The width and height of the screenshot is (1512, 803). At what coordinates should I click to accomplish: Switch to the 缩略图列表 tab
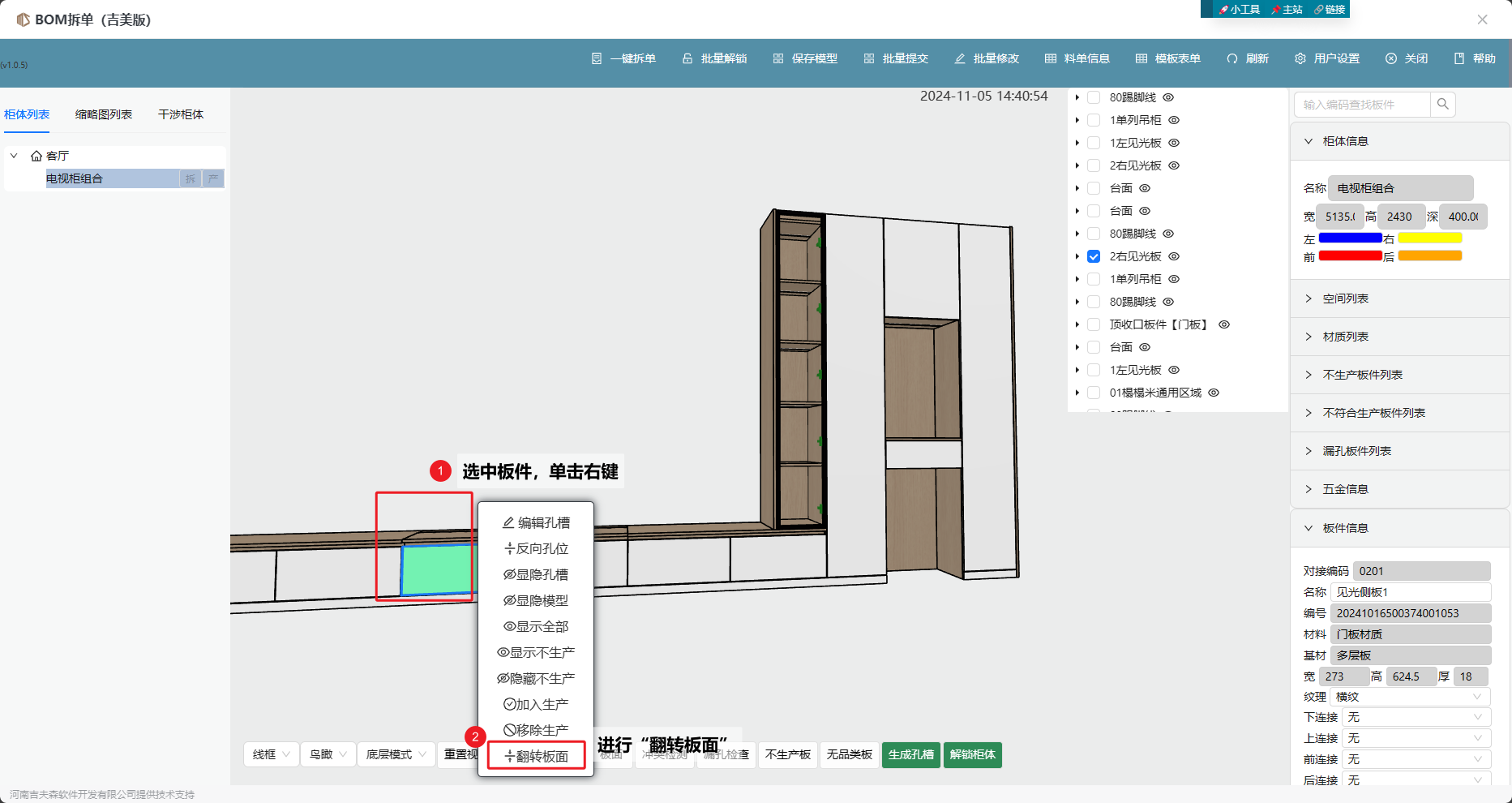coord(104,114)
